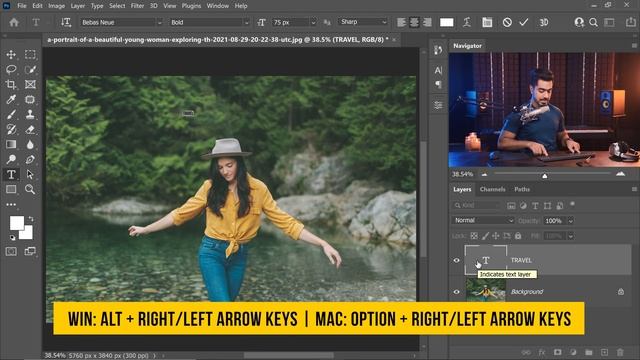Left align the text
This screenshot has height=360, width=640.
click(x=401, y=22)
